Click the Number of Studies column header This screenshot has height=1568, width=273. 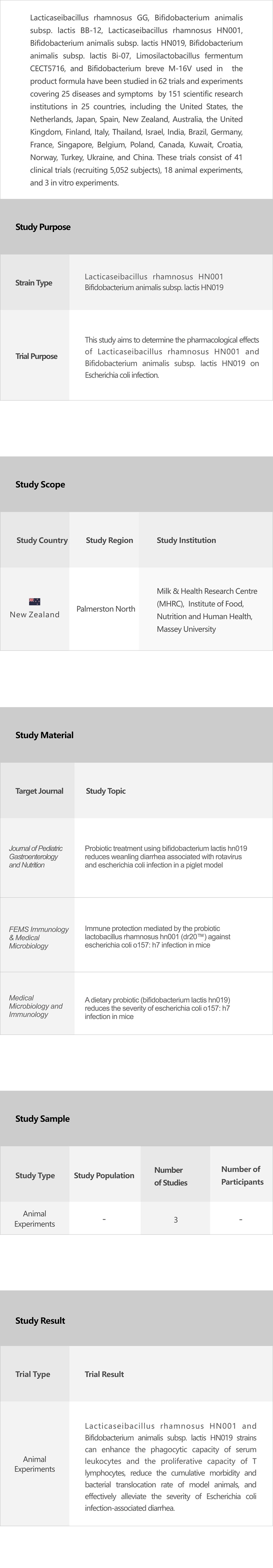171,1176
